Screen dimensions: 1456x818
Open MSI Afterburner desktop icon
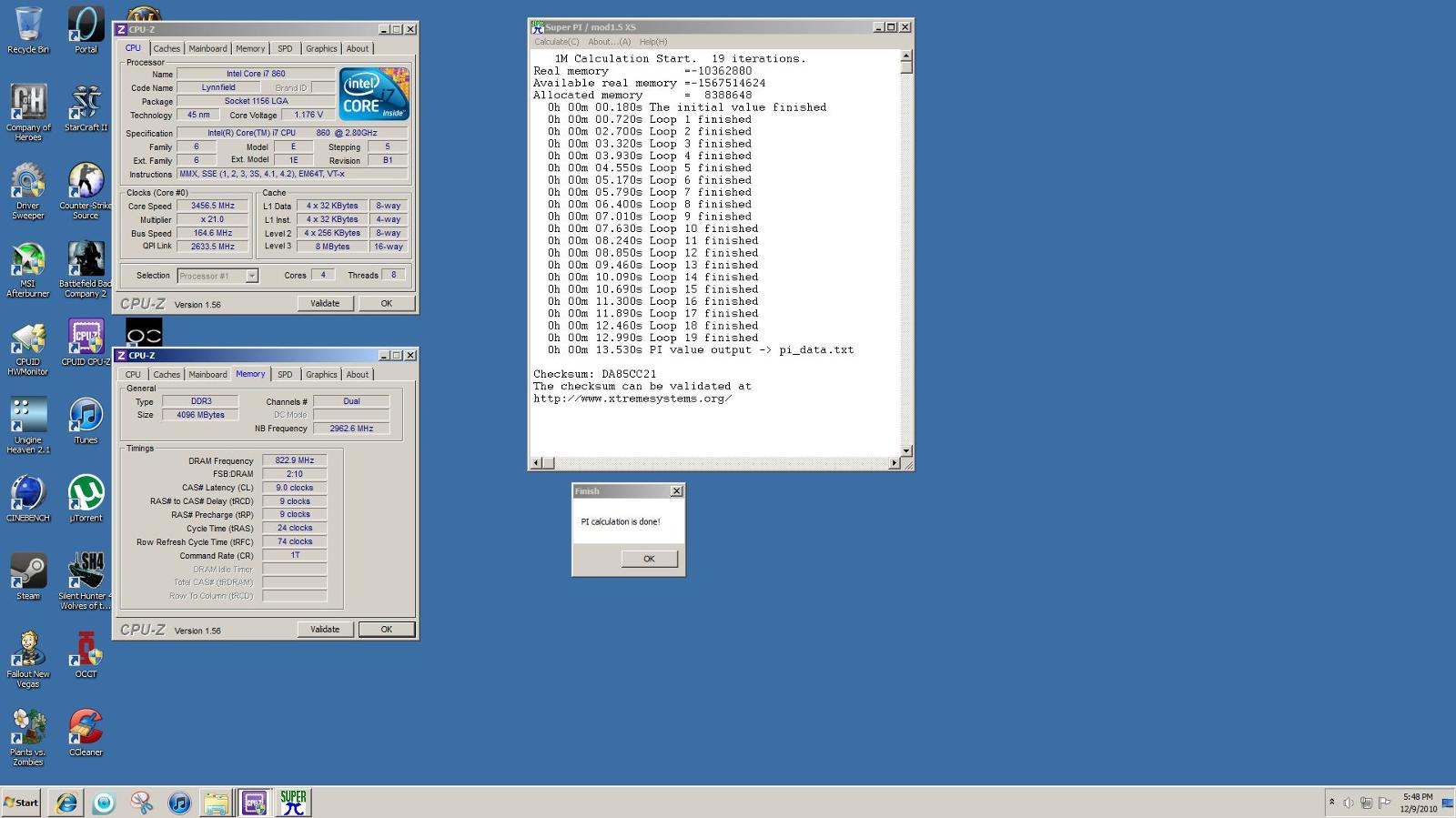click(28, 269)
